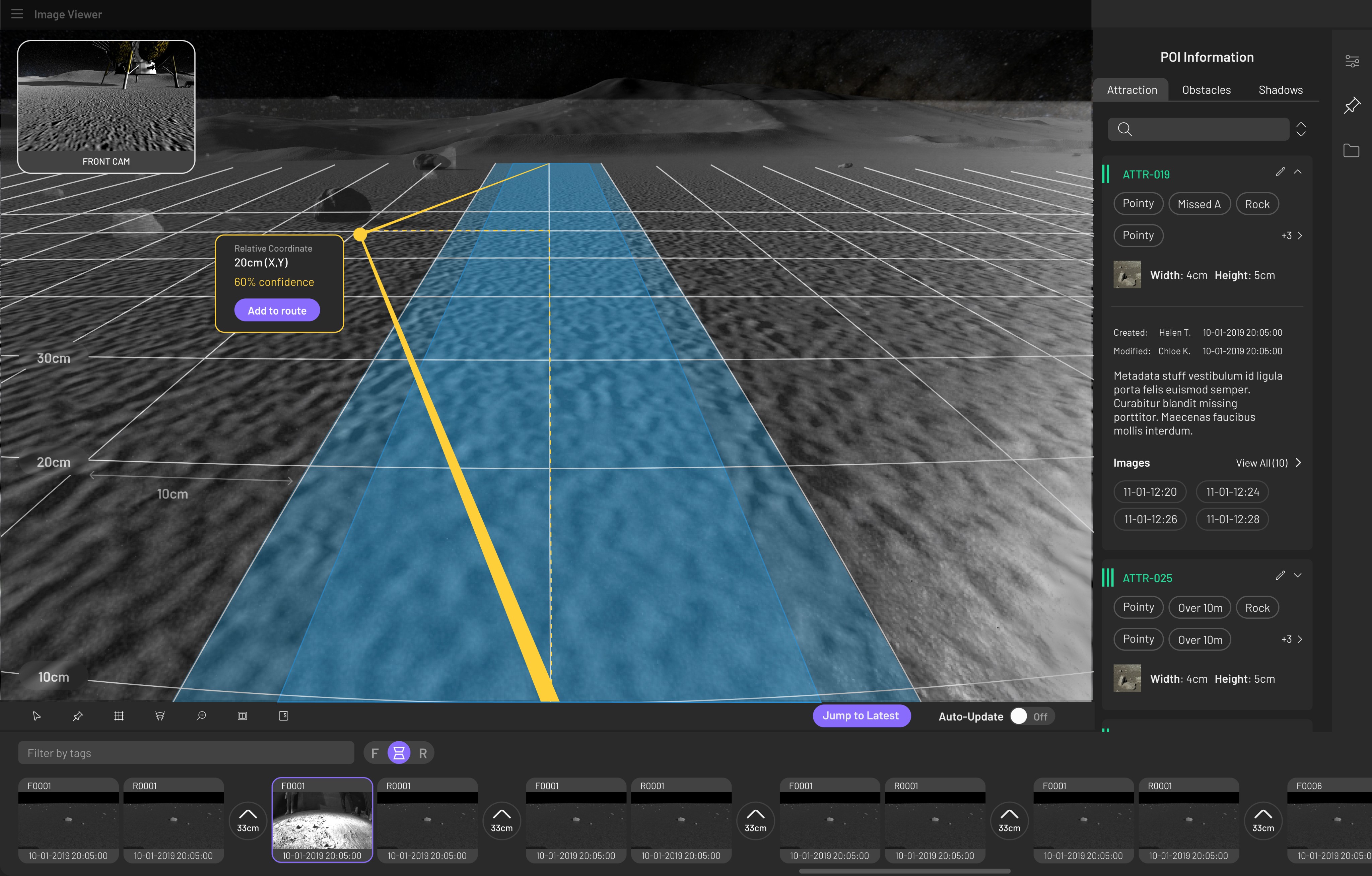This screenshot has height=876, width=1372.
Task: Enable the perspective grid tool
Action: (160, 716)
